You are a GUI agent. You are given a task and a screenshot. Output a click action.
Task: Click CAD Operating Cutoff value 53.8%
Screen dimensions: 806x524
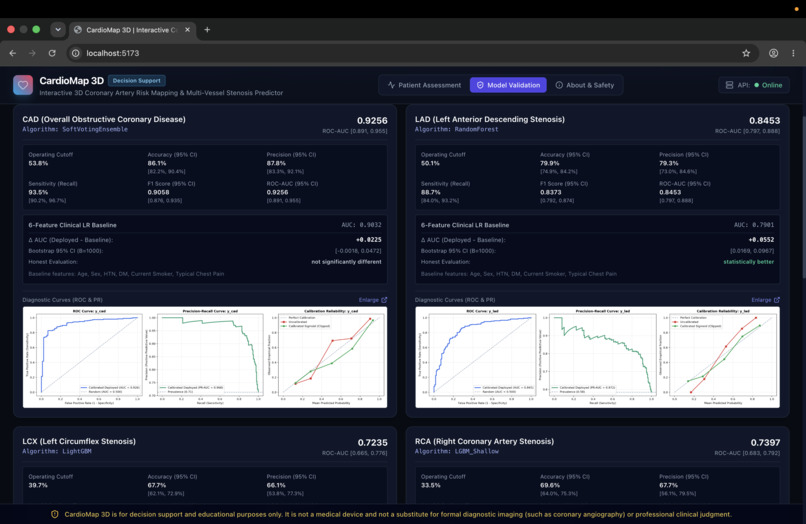click(x=39, y=164)
